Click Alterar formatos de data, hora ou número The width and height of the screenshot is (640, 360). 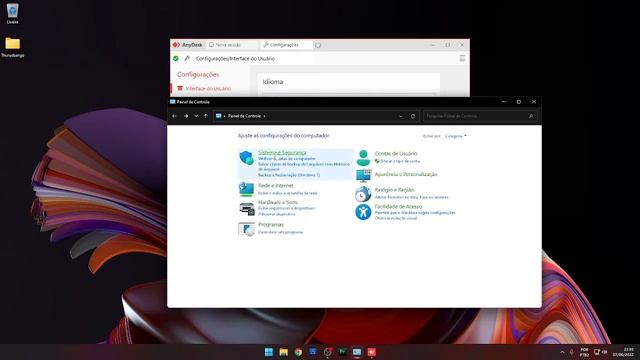tap(411, 197)
